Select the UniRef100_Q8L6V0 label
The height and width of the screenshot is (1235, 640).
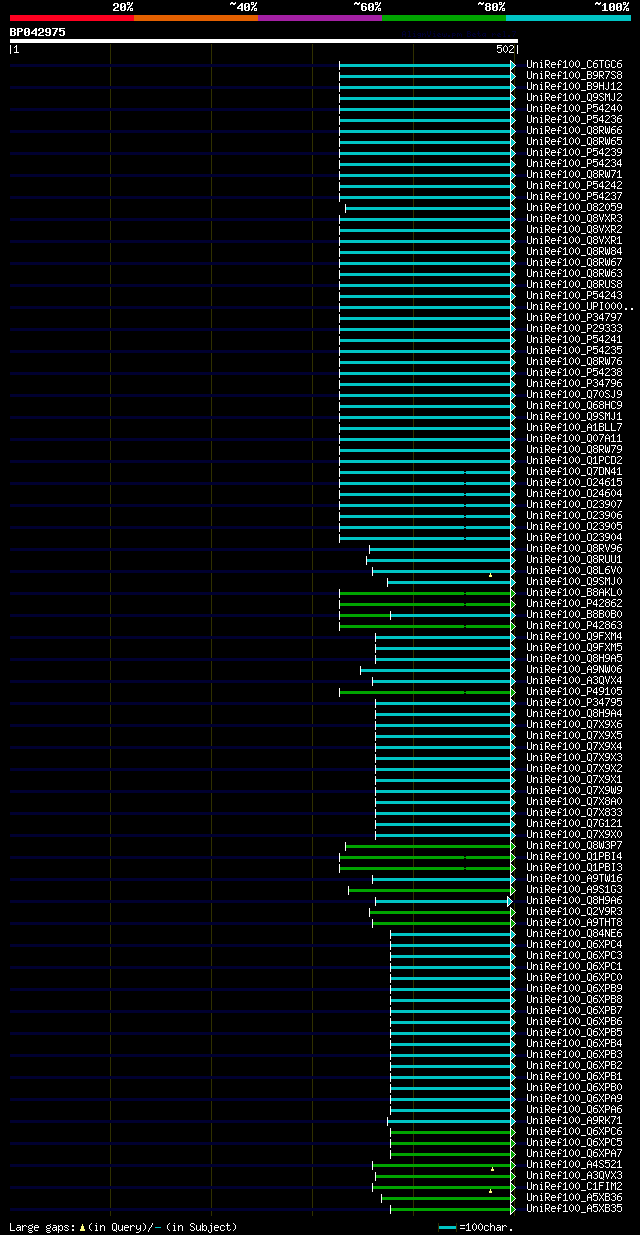point(574,570)
